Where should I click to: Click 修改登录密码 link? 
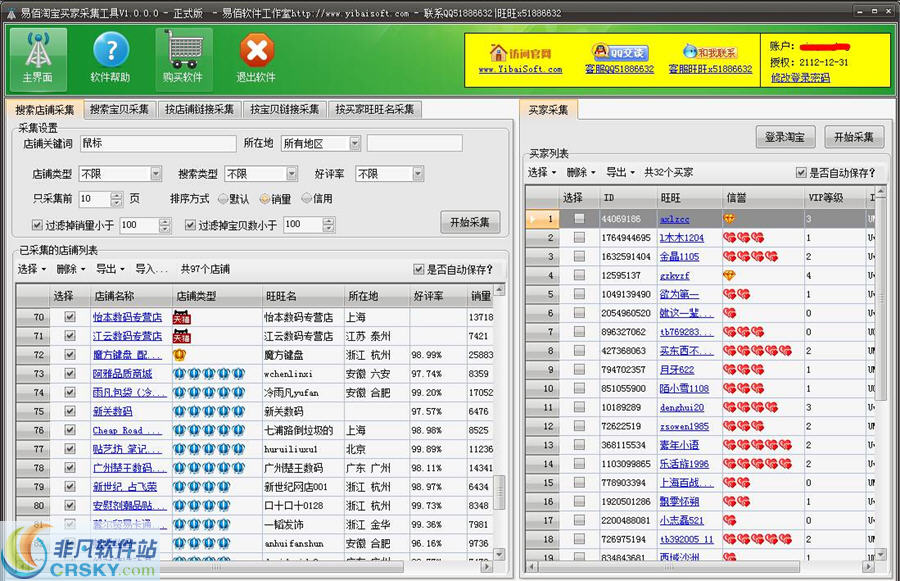click(800, 78)
